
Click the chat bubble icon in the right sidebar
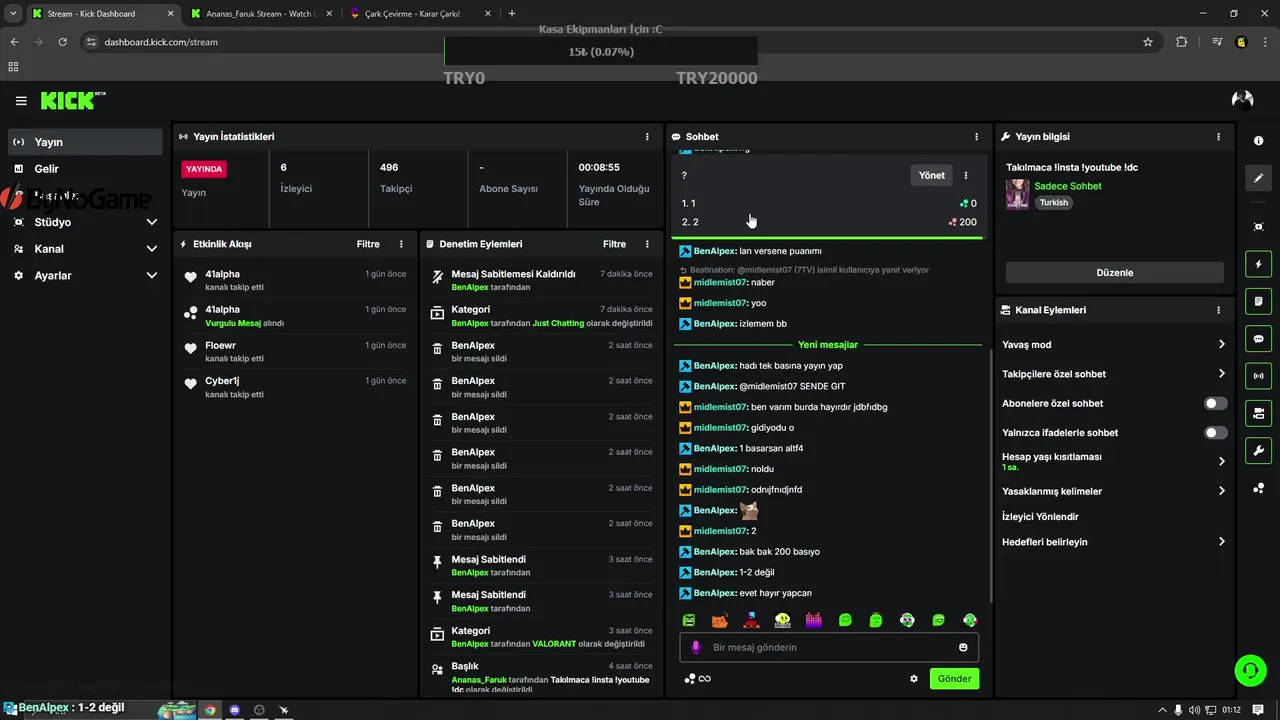pyautogui.click(x=1258, y=338)
